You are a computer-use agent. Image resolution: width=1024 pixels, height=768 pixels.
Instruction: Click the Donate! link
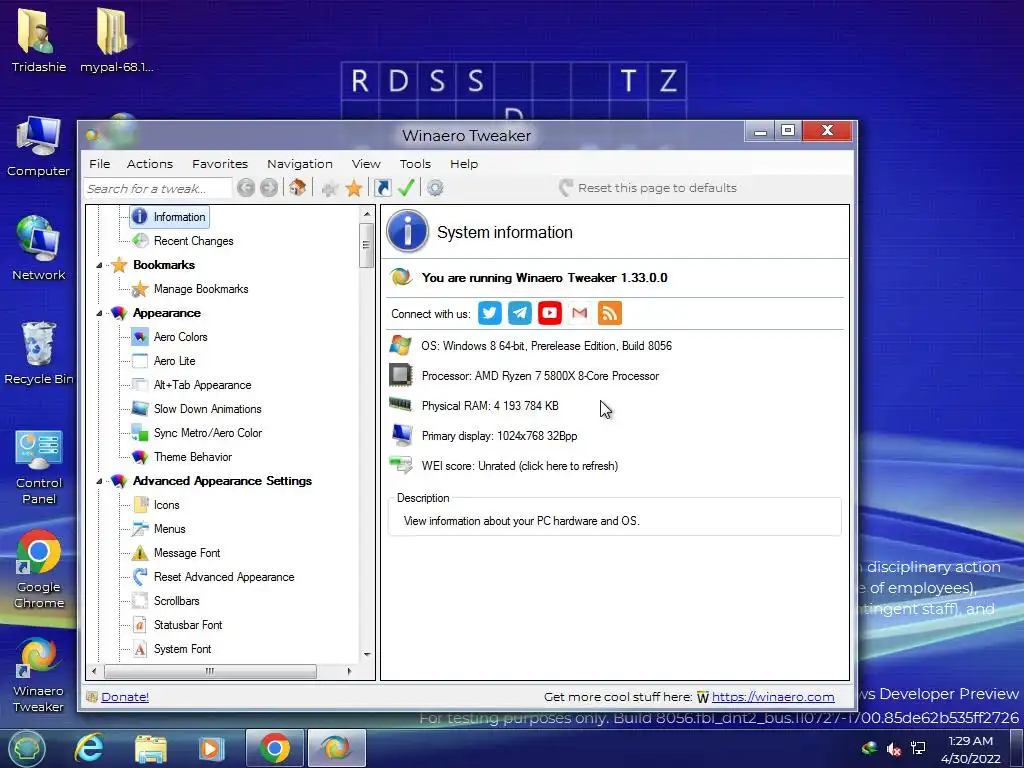(125, 697)
